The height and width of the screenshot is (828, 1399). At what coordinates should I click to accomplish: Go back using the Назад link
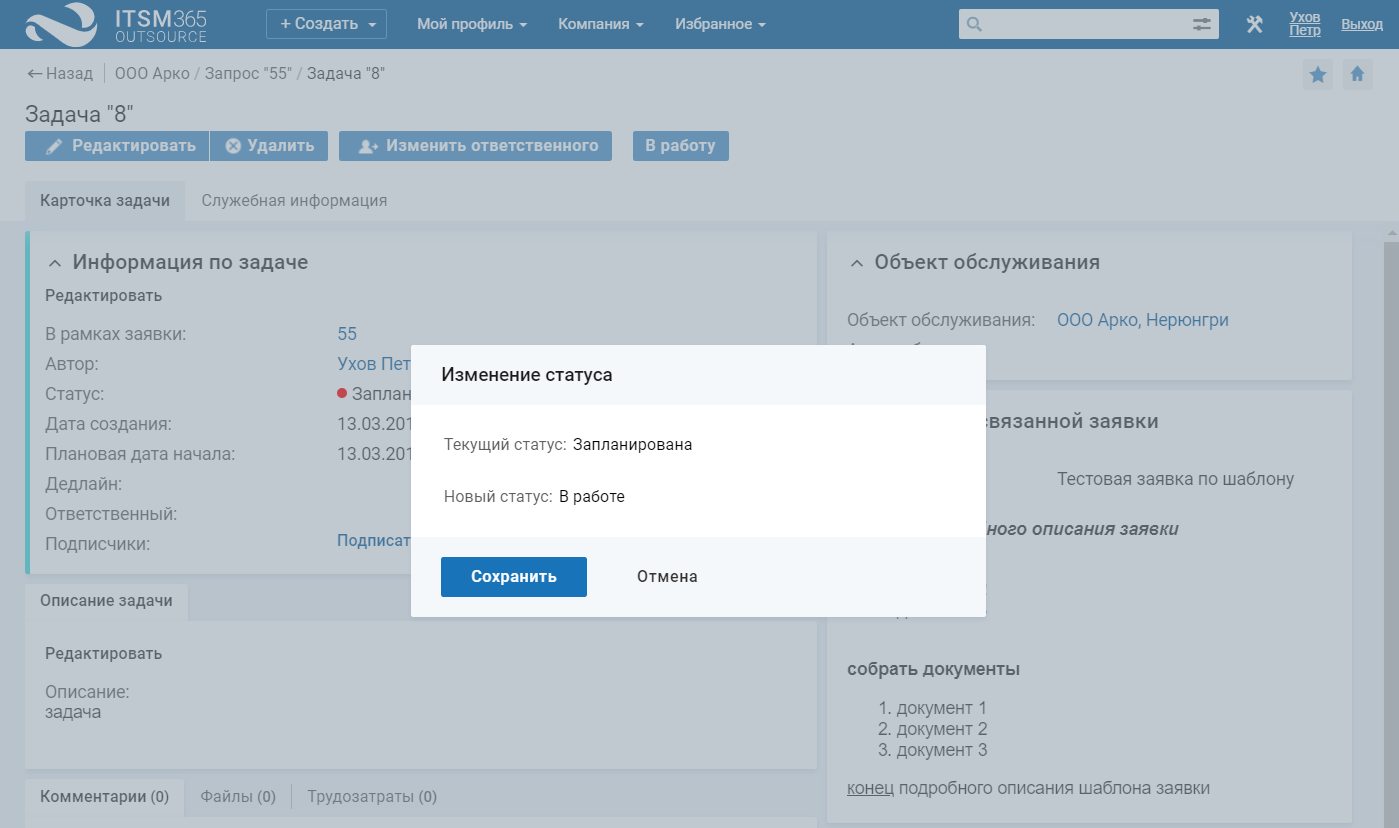pos(59,74)
